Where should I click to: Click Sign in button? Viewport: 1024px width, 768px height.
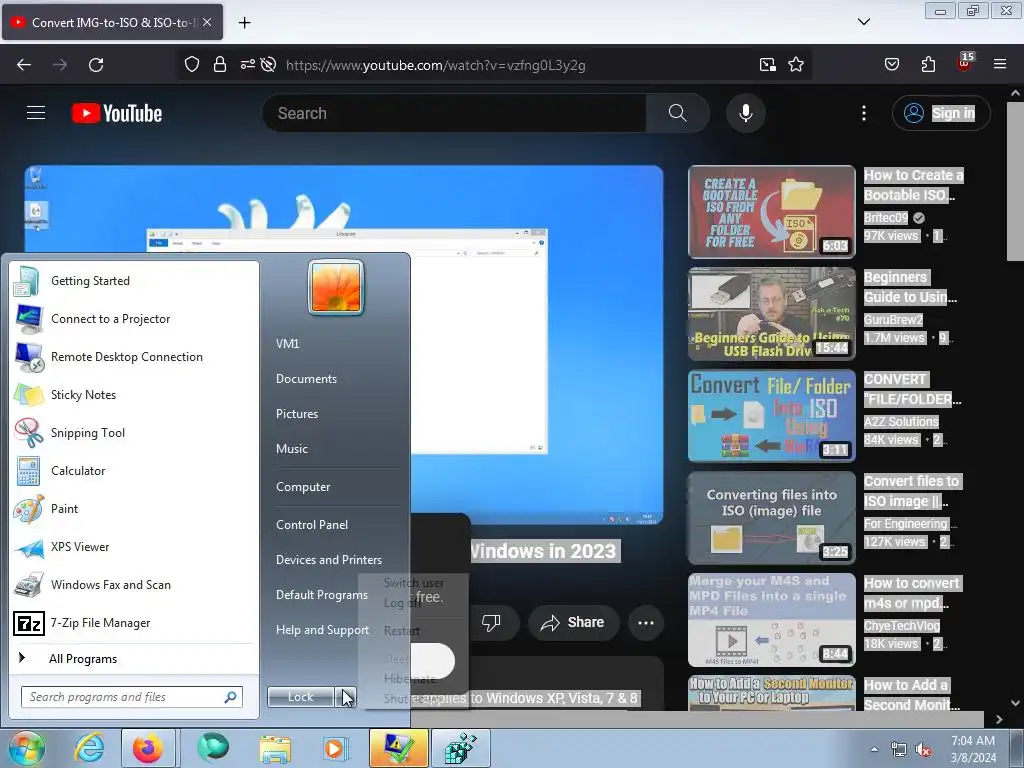click(941, 113)
